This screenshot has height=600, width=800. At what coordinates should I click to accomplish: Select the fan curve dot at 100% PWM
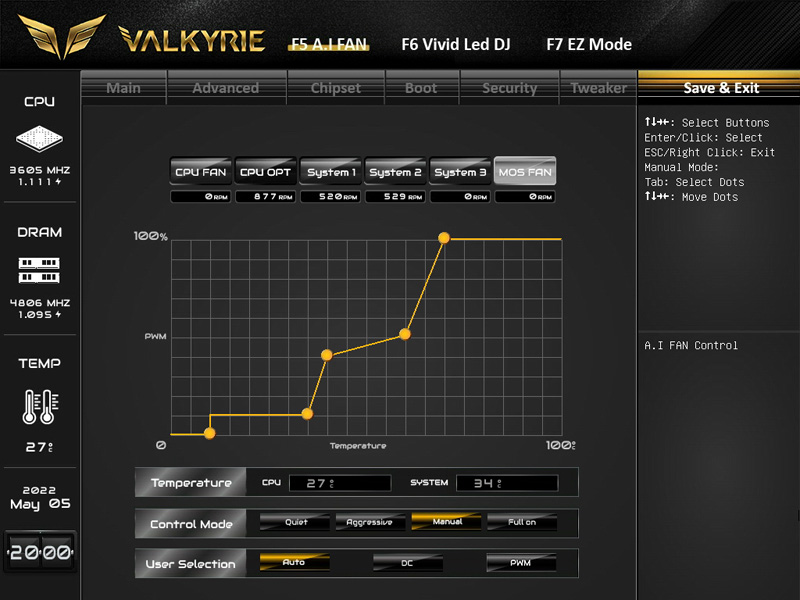point(444,238)
